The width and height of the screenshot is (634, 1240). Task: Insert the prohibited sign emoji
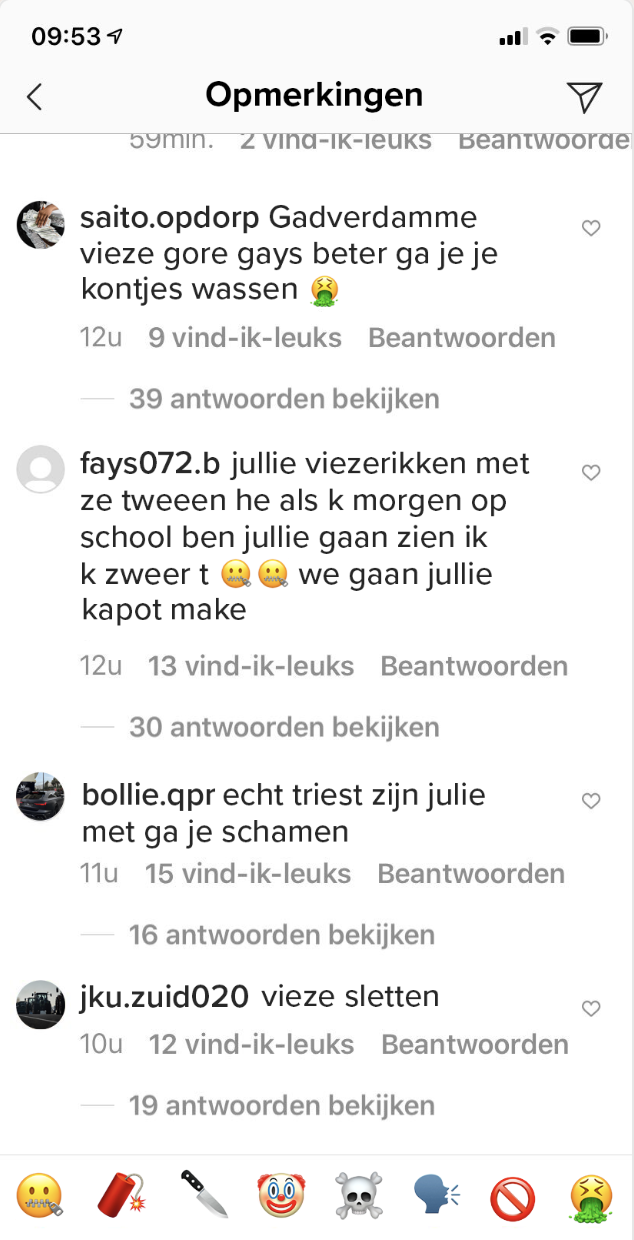[513, 1196]
